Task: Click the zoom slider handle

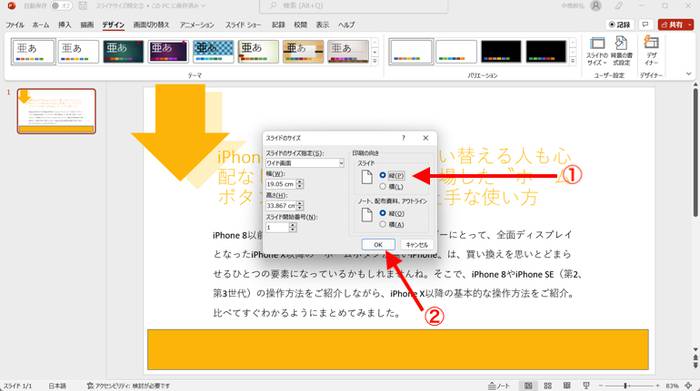Action: (625, 386)
